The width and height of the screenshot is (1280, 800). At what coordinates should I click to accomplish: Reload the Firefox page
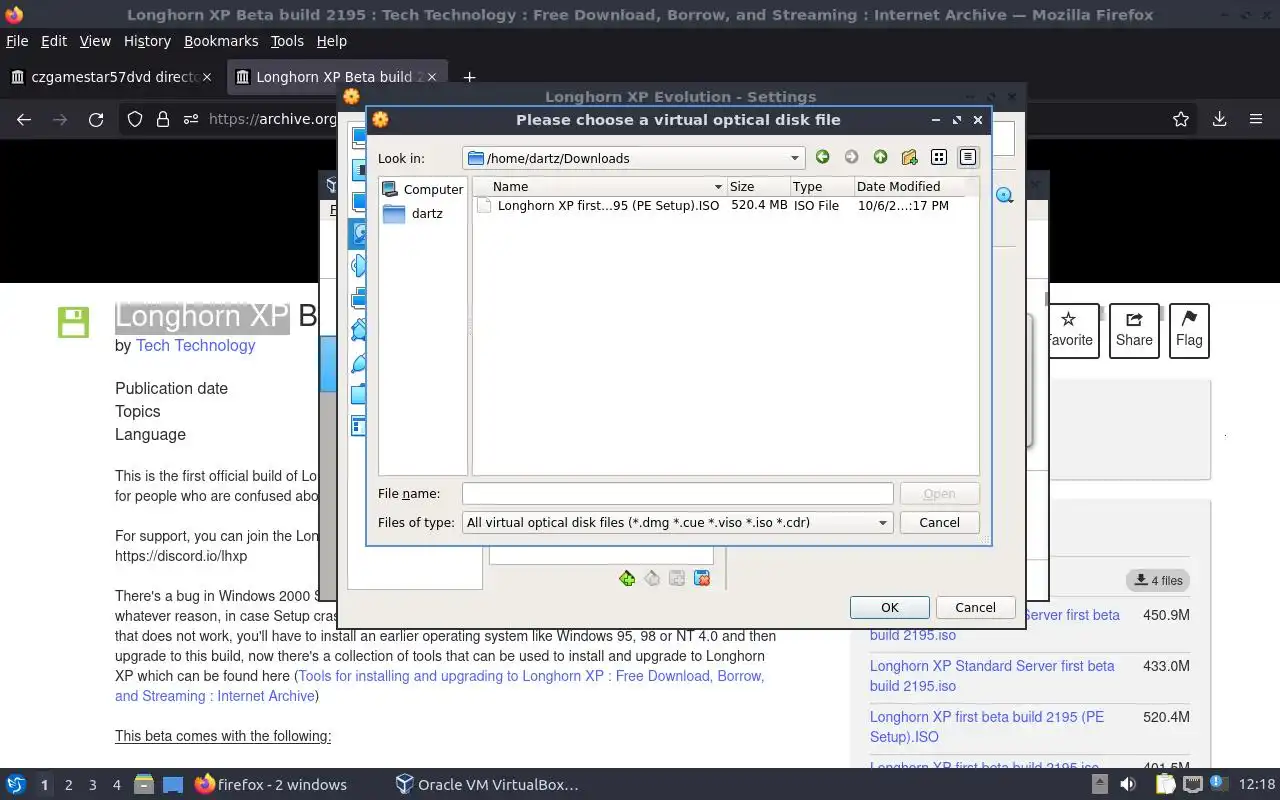tap(96, 119)
